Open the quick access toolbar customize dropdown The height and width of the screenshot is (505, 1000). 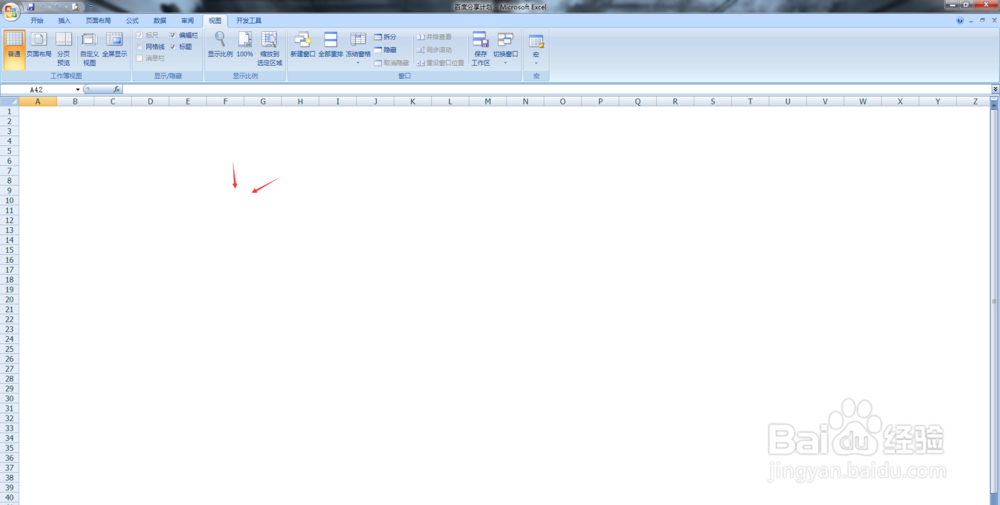click(x=91, y=6)
